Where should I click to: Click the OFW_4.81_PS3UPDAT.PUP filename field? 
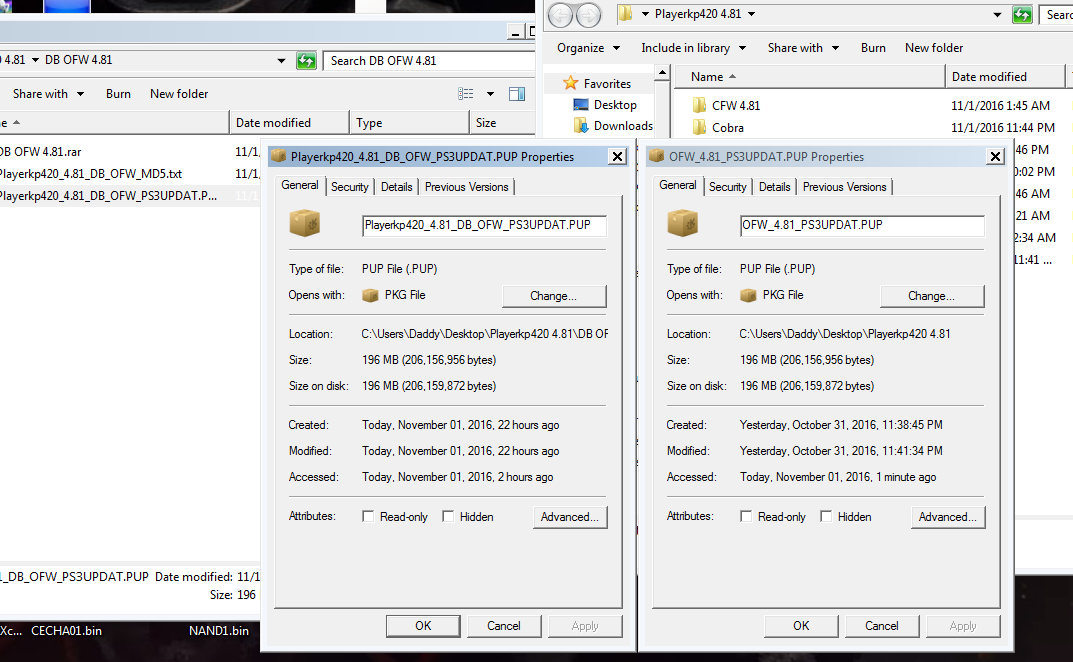coord(862,225)
